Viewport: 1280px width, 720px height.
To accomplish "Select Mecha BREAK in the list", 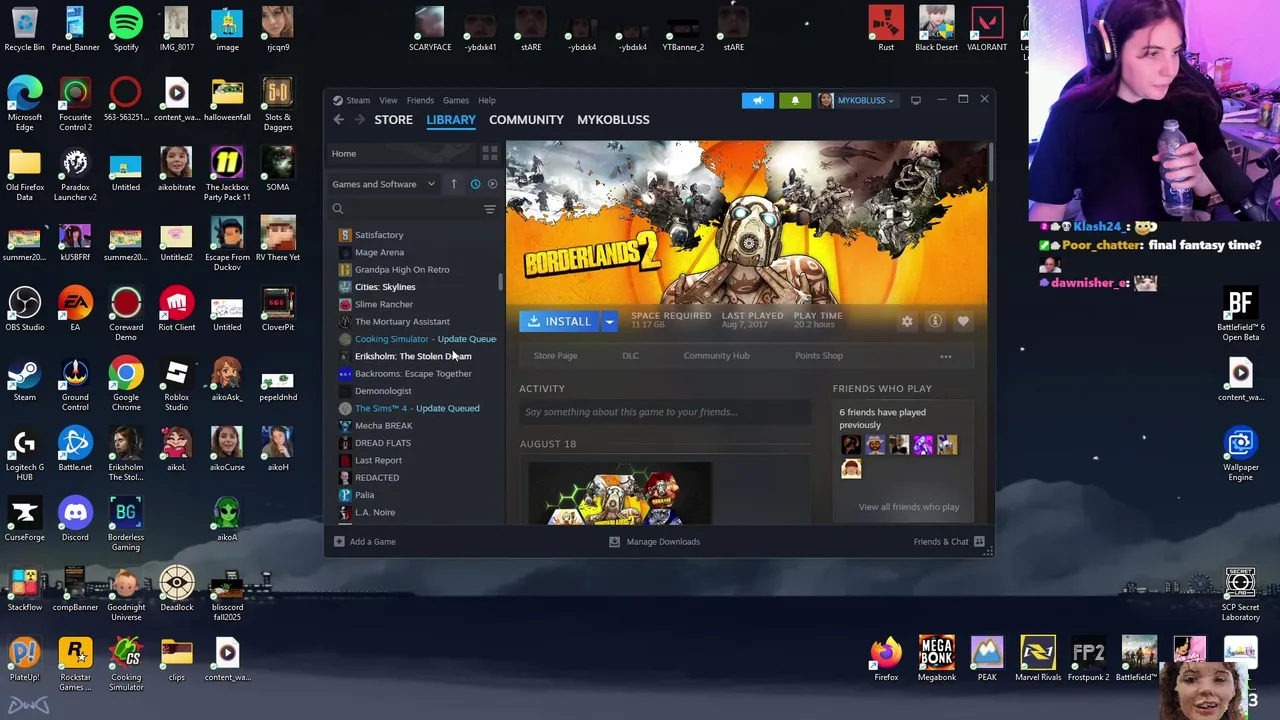I will point(383,426).
